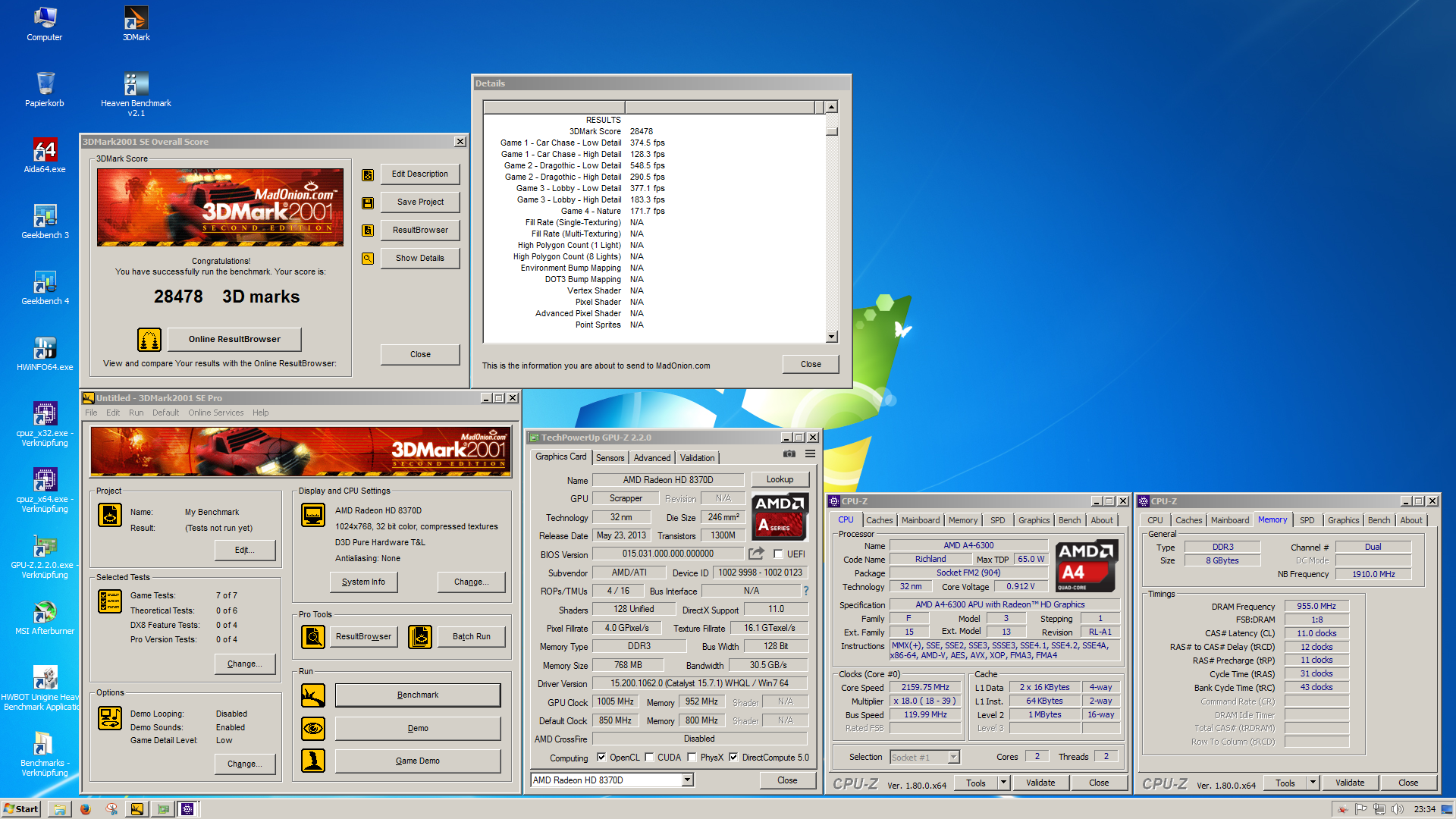Toggle the CUDA checkbox in GPU-Z

(x=650, y=758)
